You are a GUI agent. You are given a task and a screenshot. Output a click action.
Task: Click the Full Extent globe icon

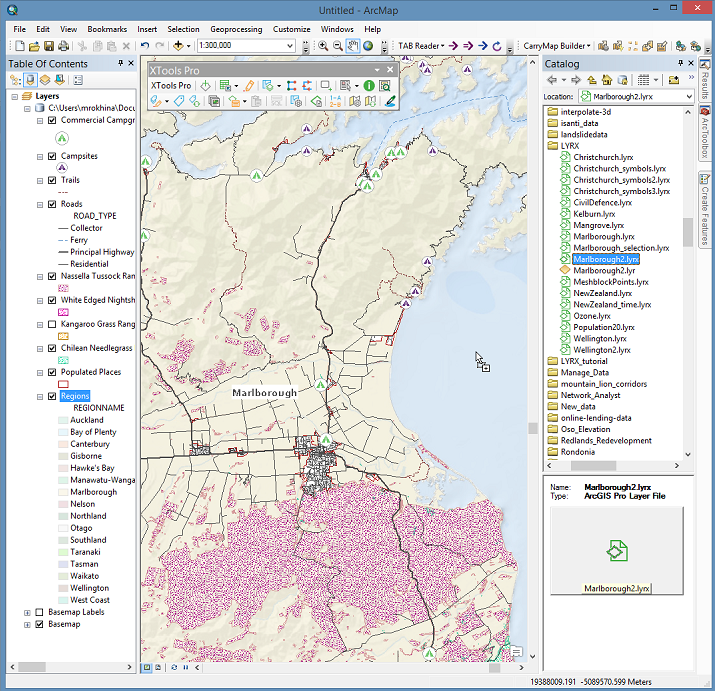[368, 46]
